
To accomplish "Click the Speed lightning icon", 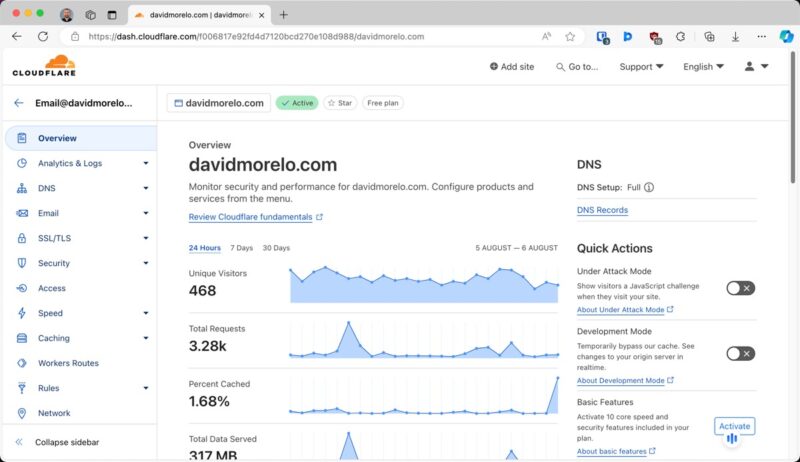I will pyautogui.click(x=21, y=313).
